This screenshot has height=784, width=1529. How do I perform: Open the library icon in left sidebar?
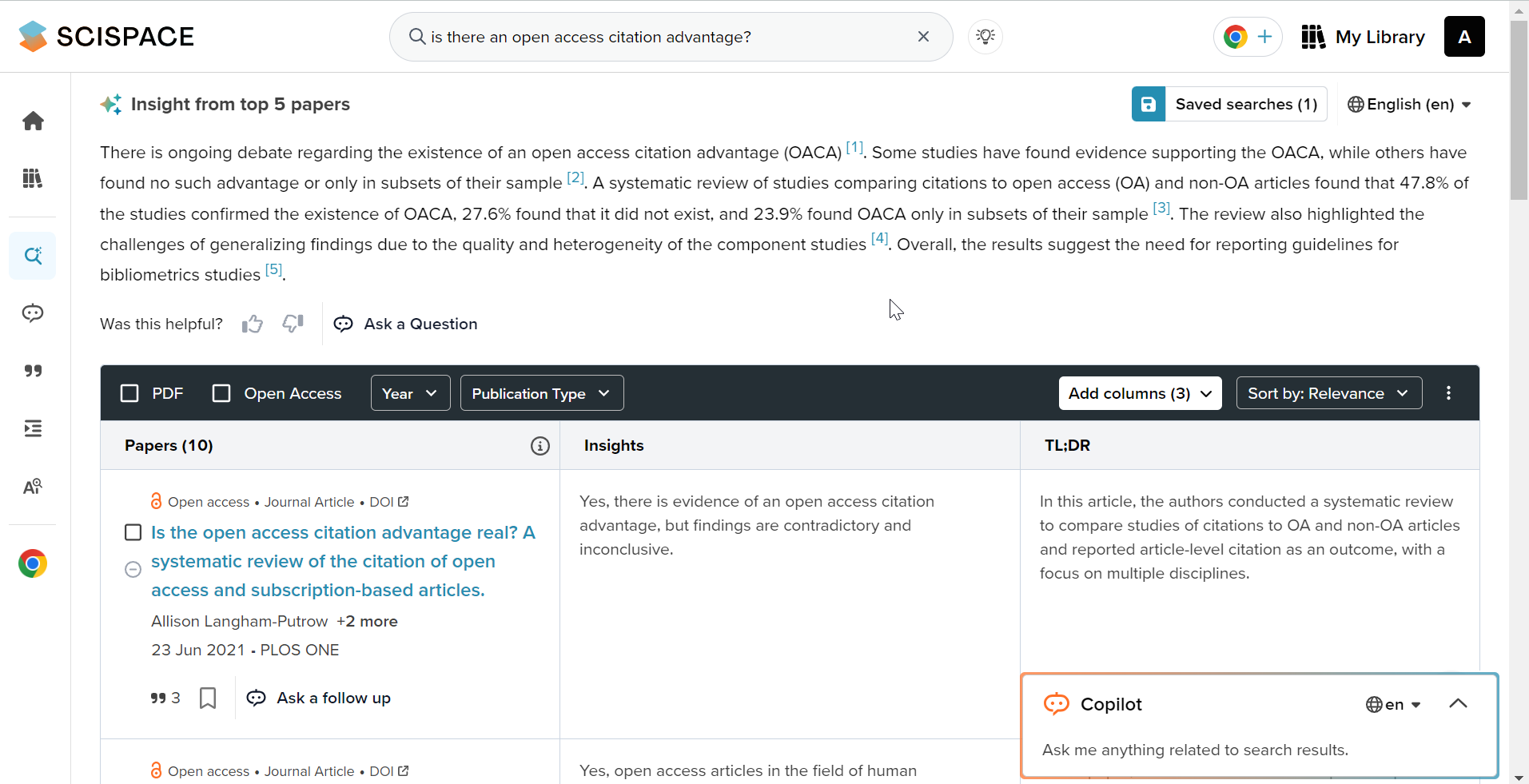[x=33, y=178]
